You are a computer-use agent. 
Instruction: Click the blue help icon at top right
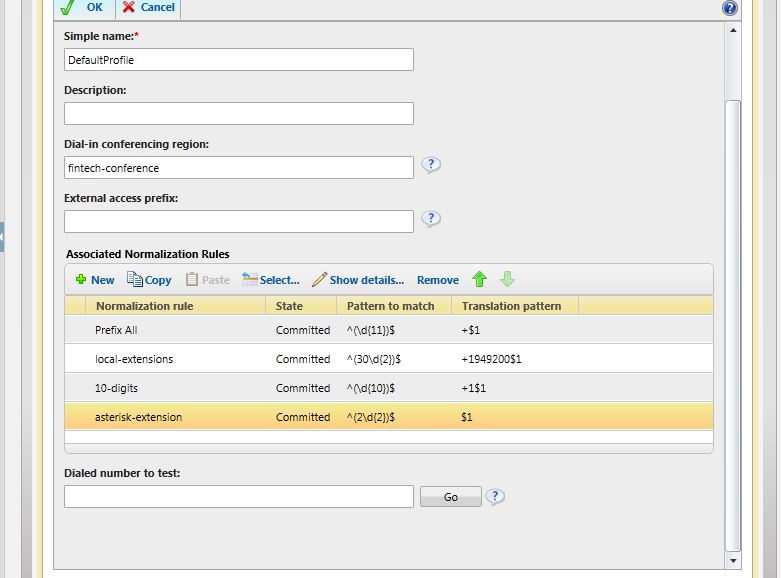click(x=730, y=8)
